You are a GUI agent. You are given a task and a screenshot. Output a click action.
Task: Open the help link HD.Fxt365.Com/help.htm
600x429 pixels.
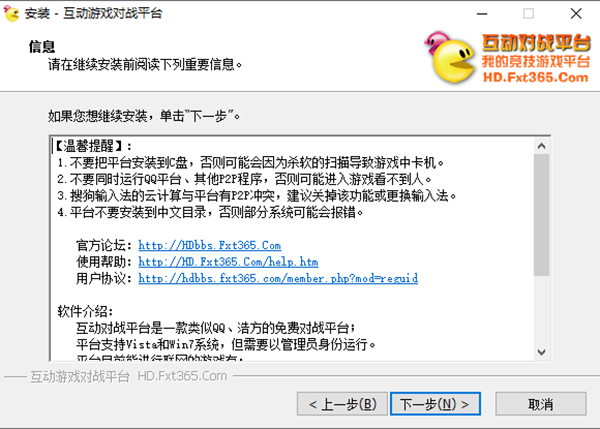(x=228, y=262)
